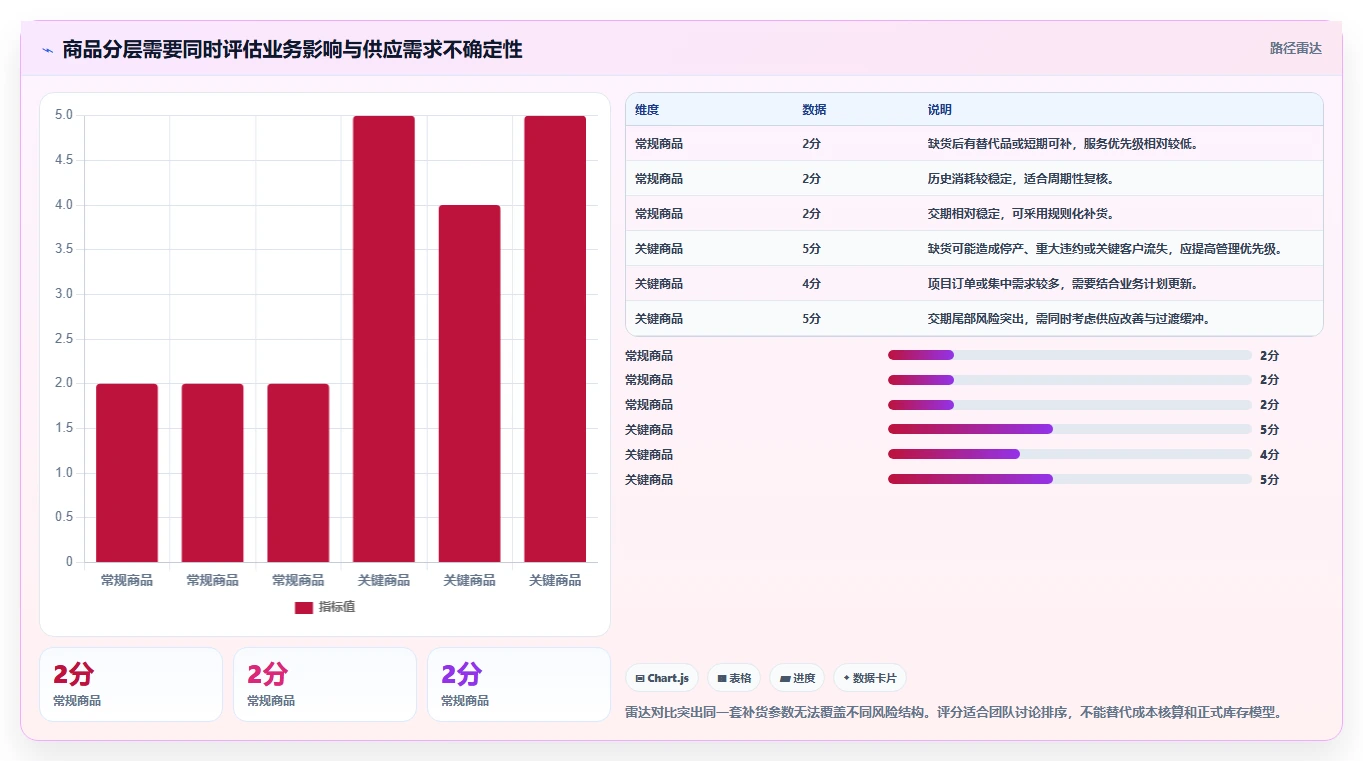Click the 进度 chip's bar icon
The width and height of the screenshot is (1363, 761).
coord(785,679)
